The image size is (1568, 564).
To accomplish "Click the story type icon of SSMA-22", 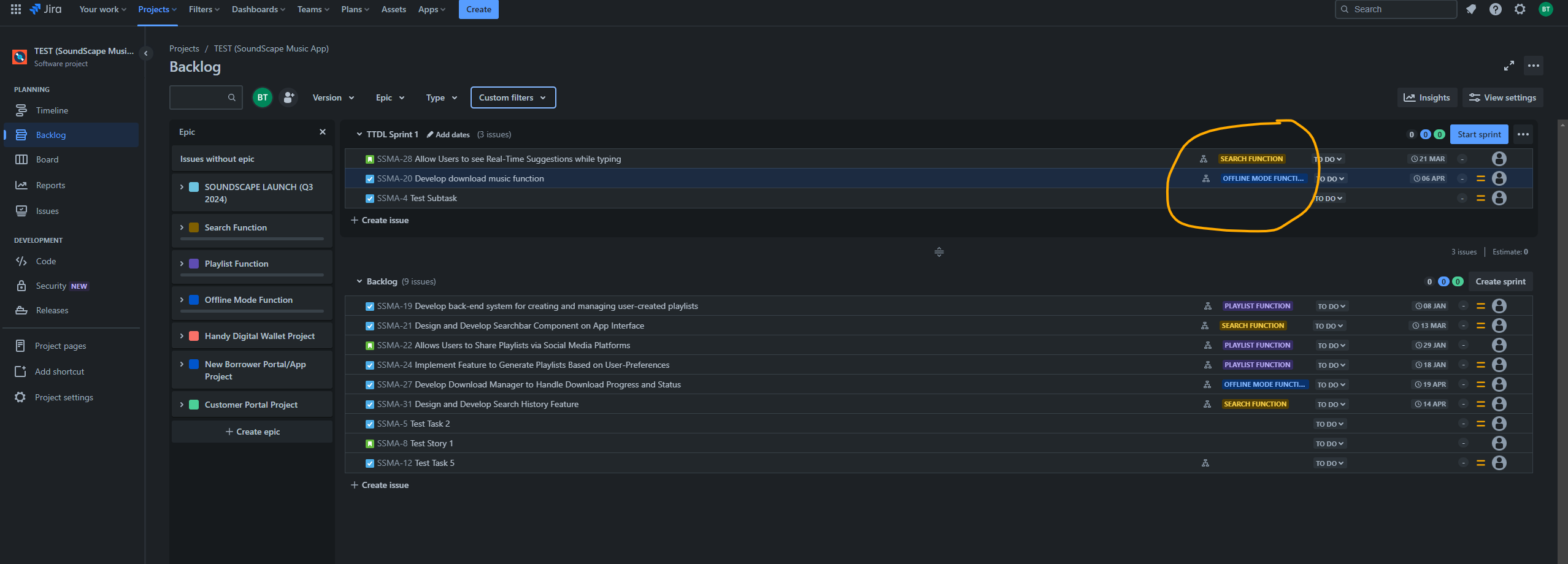I will tap(370, 346).
